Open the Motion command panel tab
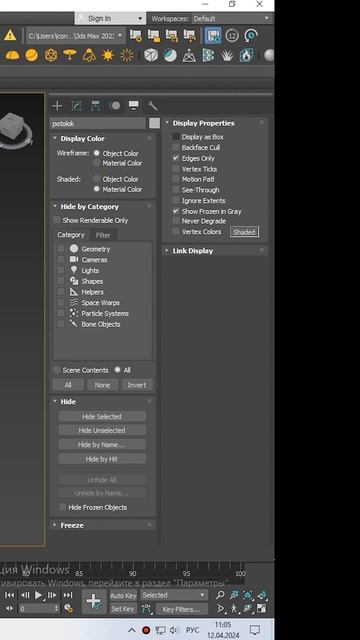 point(115,106)
